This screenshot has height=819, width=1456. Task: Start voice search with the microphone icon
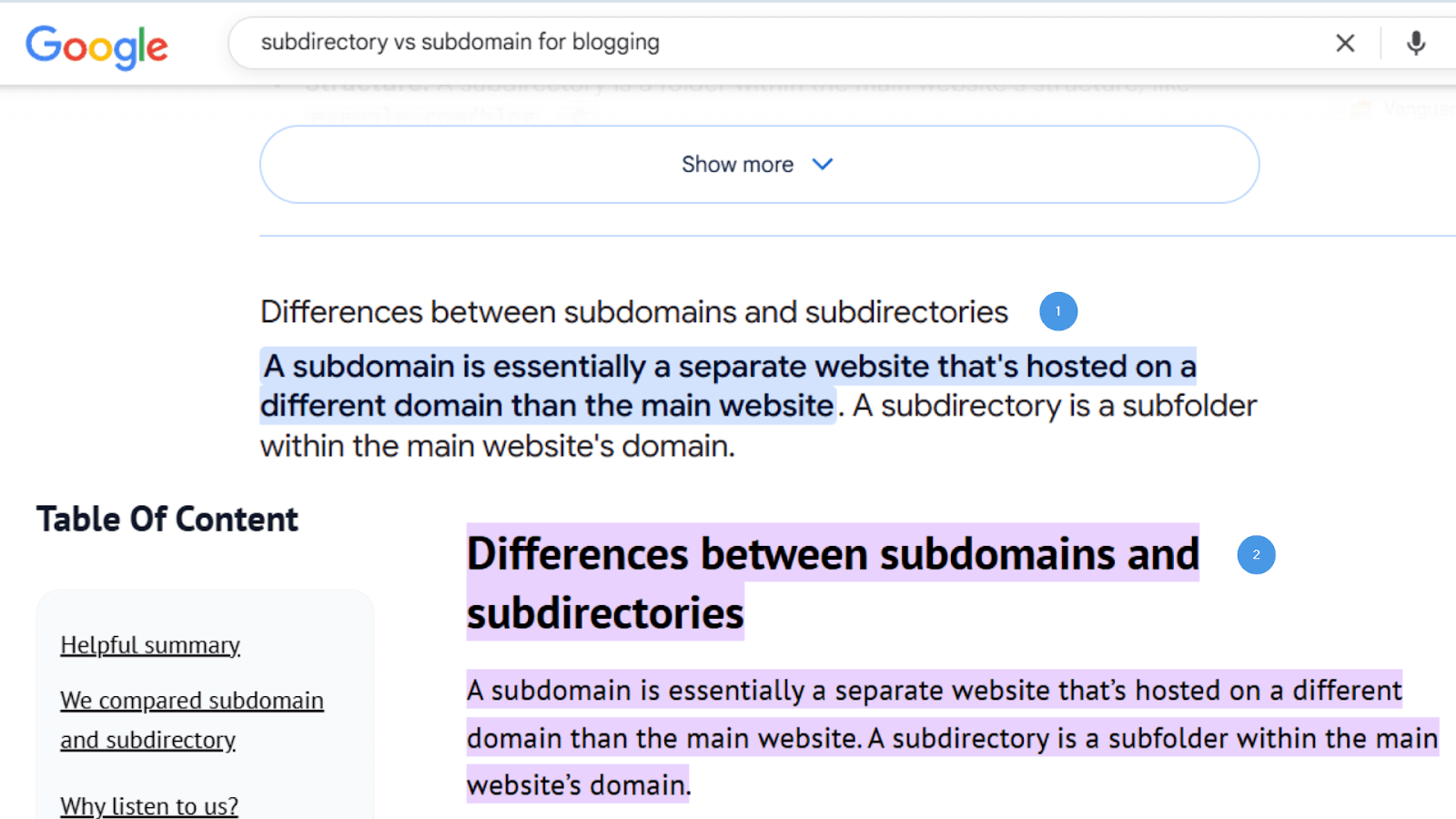(x=1415, y=43)
